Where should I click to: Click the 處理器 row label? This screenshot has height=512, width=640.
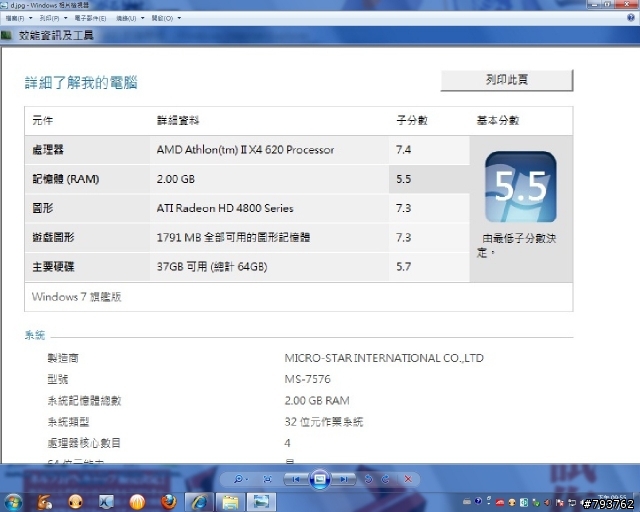pos(48,150)
